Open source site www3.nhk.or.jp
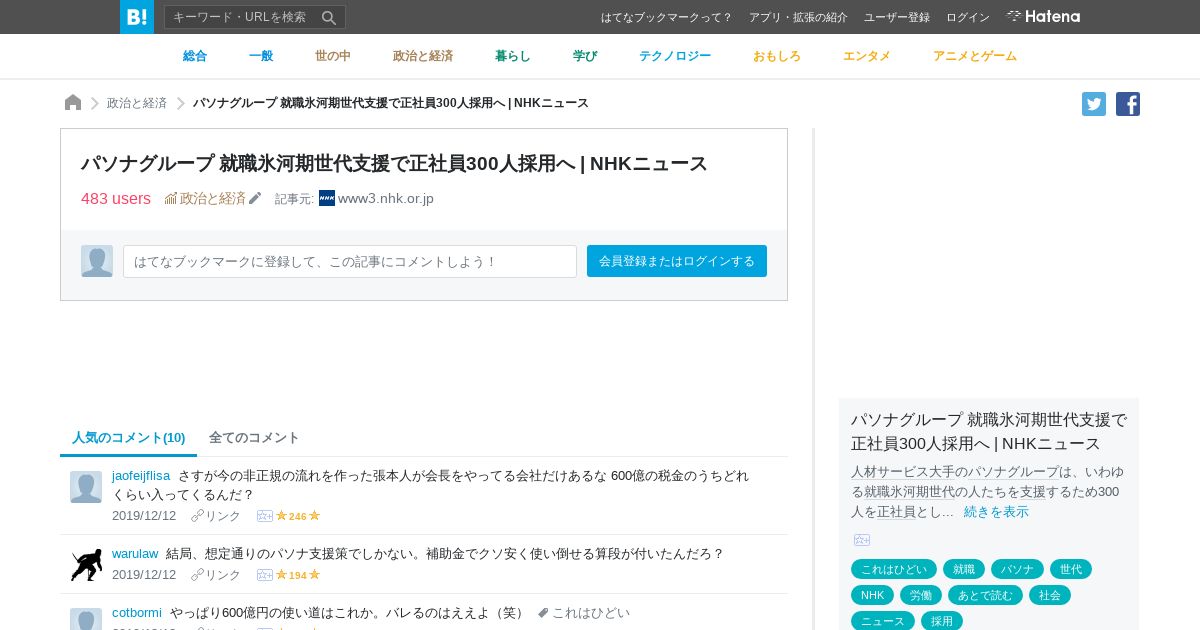 (x=386, y=198)
